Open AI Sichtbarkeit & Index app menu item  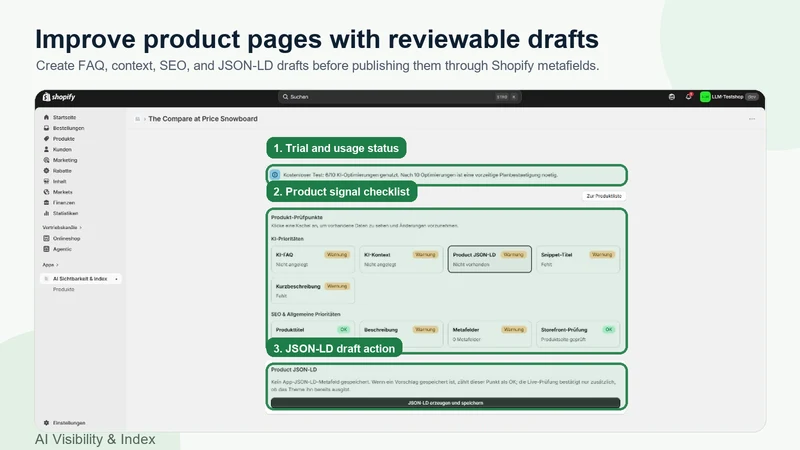pos(81,279)
